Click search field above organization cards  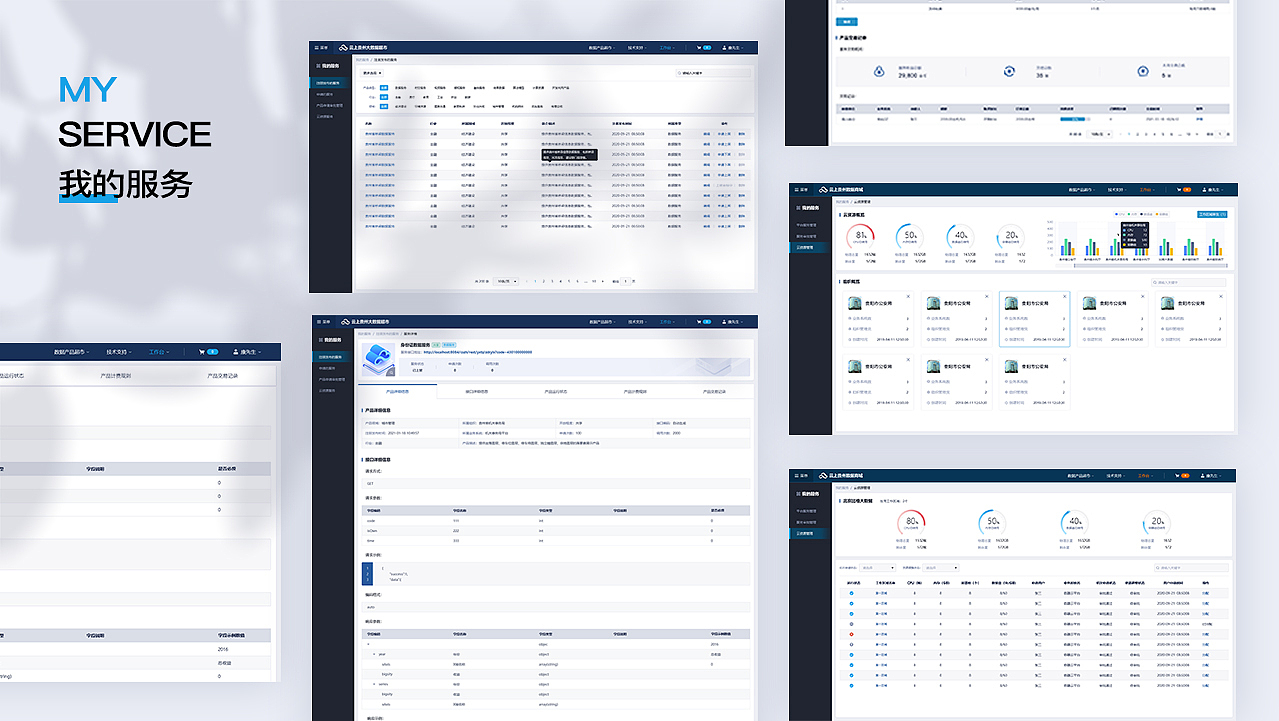click(x=1187, y=283)
